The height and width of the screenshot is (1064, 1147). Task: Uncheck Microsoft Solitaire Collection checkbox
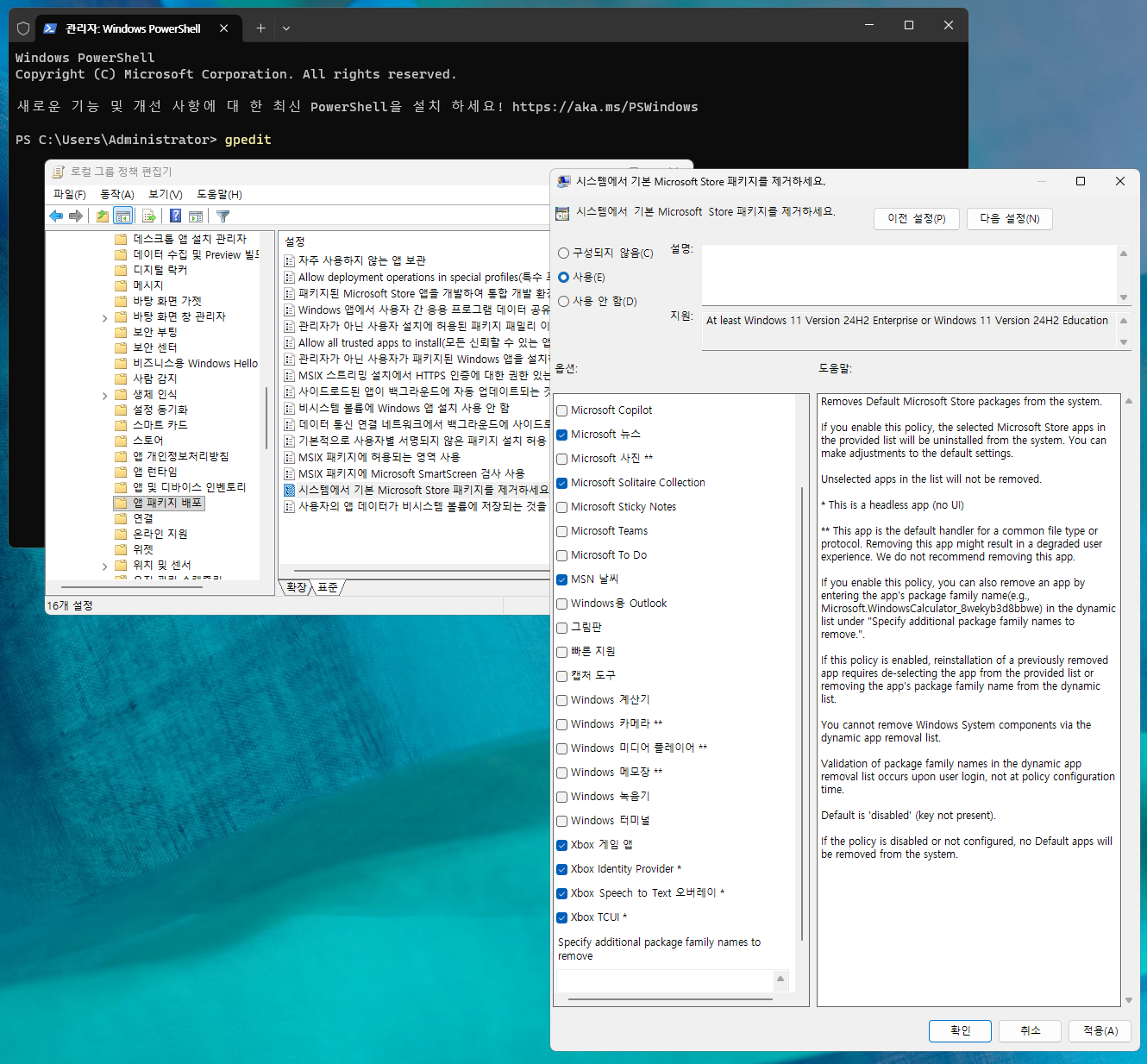click(562, 484)
